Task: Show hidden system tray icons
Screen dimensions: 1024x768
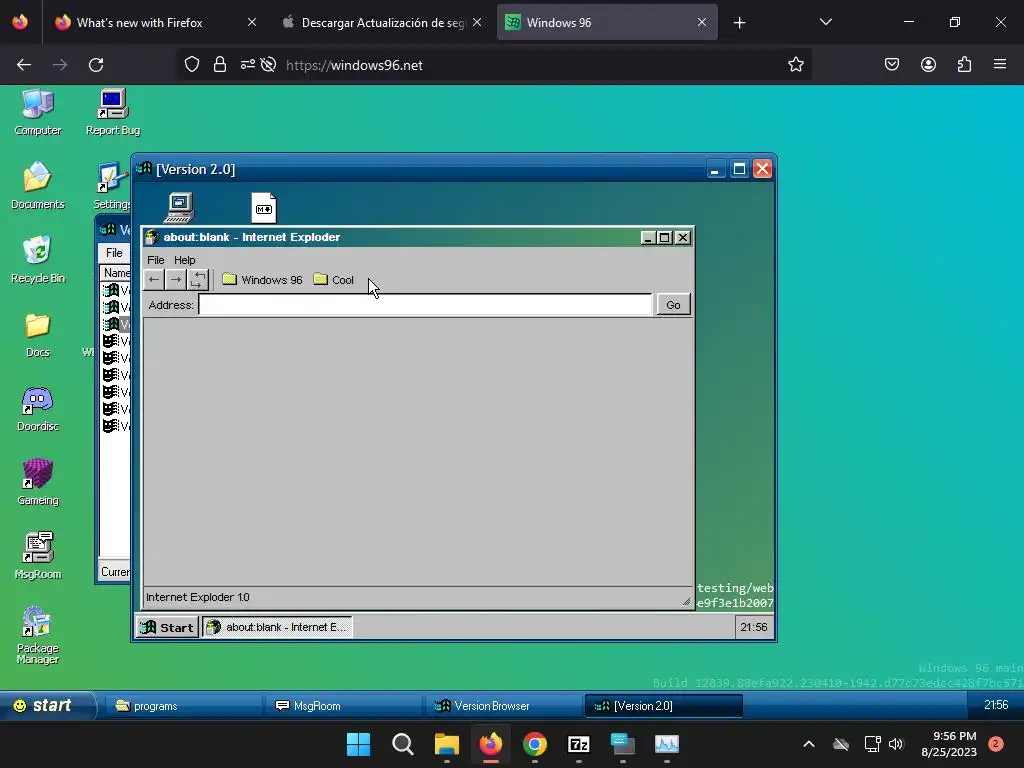Action: point(808,744)
